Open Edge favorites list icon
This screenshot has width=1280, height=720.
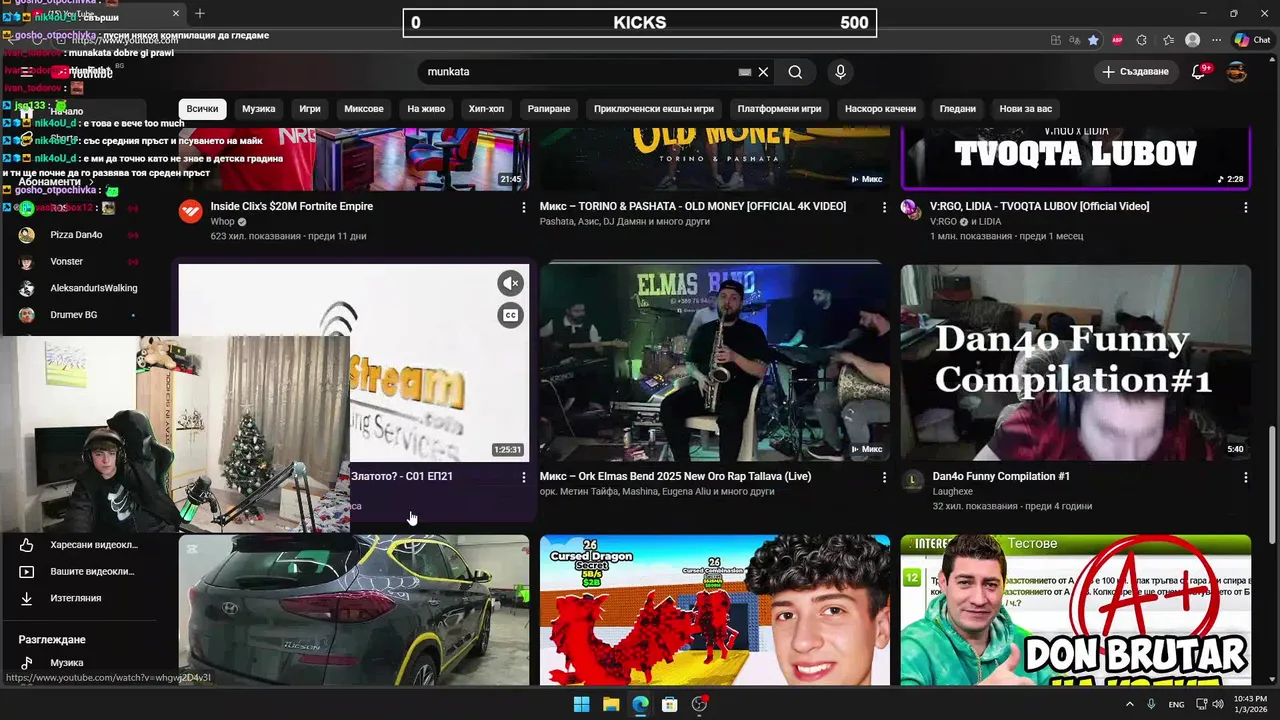point(1168,40)
